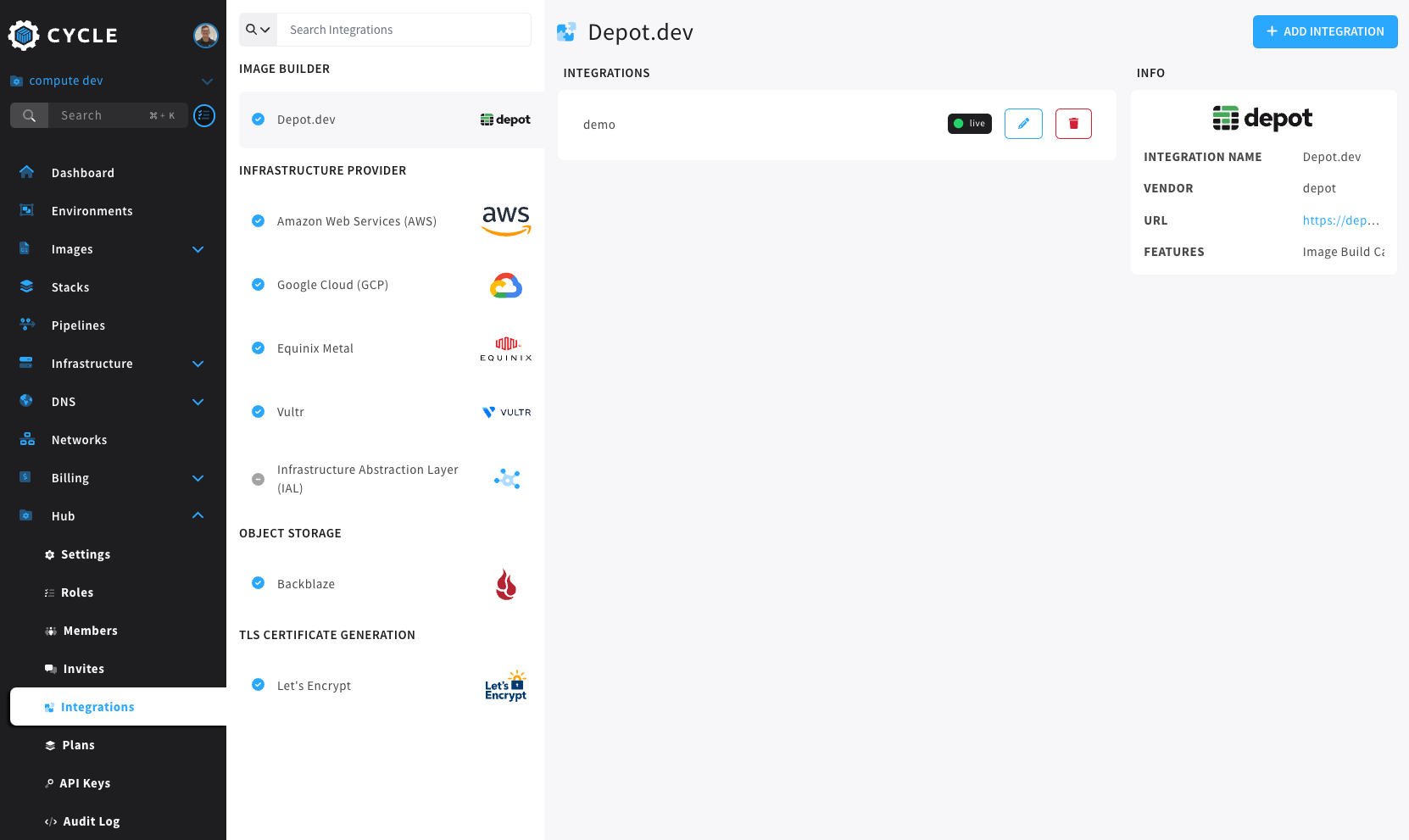
Task: Click the Add Integration button
Action: [x=1325, y=31]
